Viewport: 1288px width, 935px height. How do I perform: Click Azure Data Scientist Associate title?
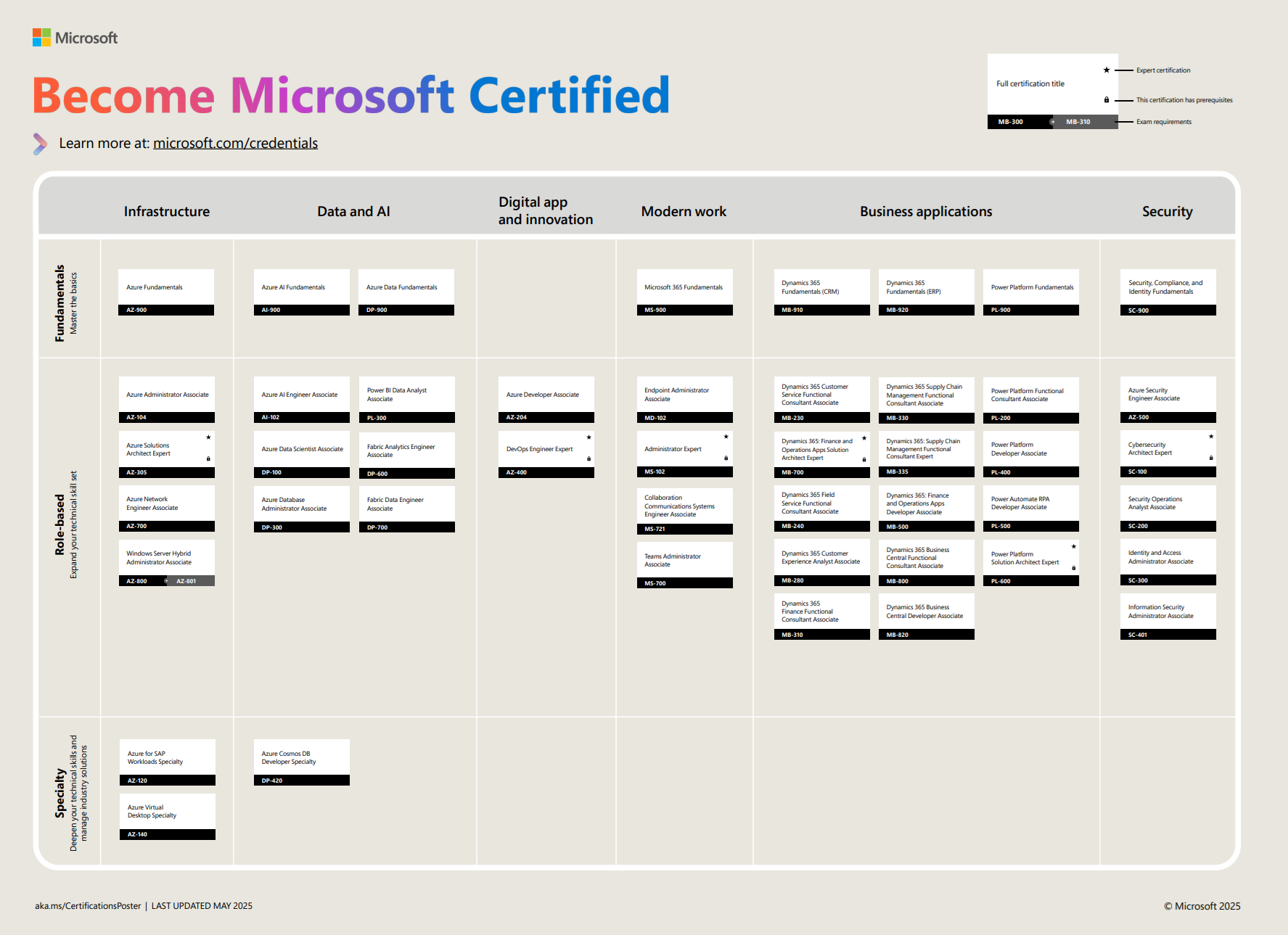pyautogui.click(x=302, y=449)
